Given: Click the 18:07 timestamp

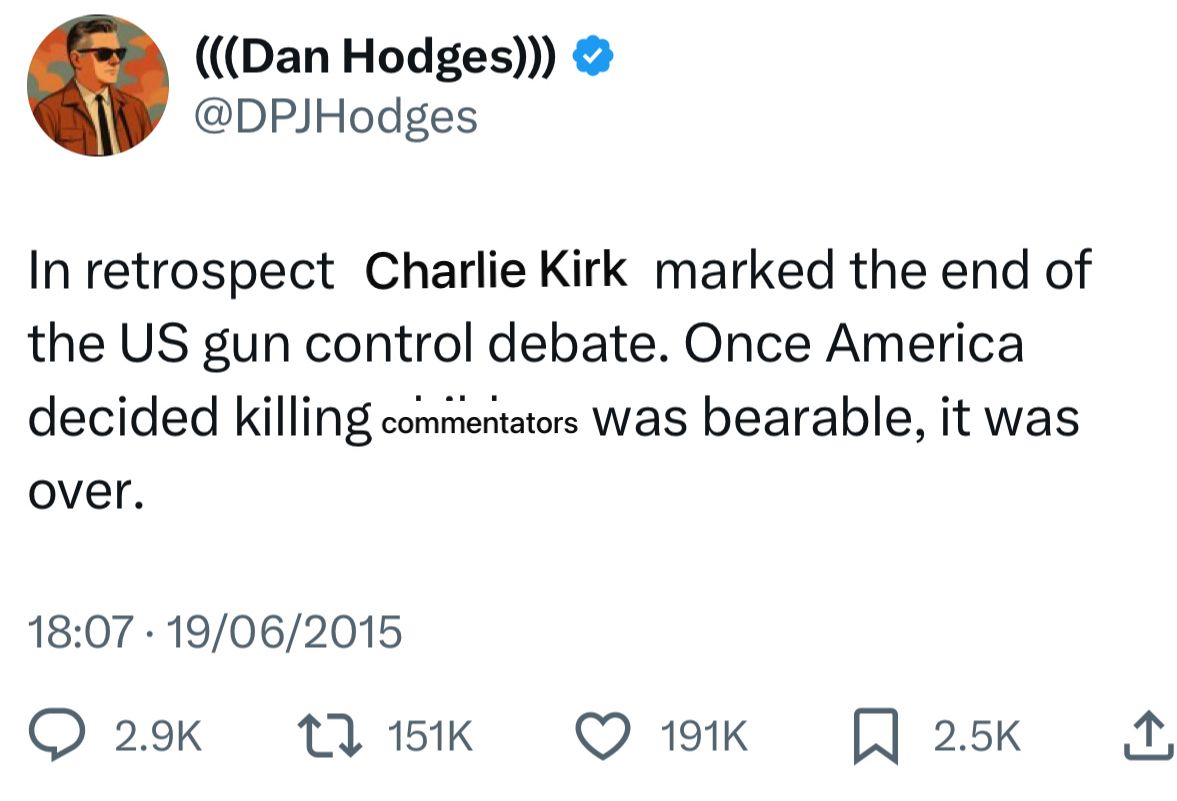Looking at the screenshot, I should [x=80, y=632].
